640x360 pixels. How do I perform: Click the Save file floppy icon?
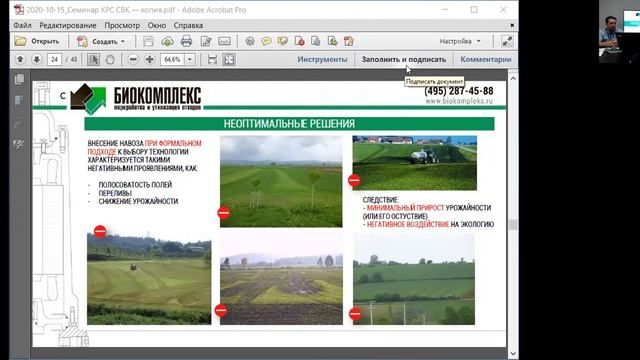148,41
